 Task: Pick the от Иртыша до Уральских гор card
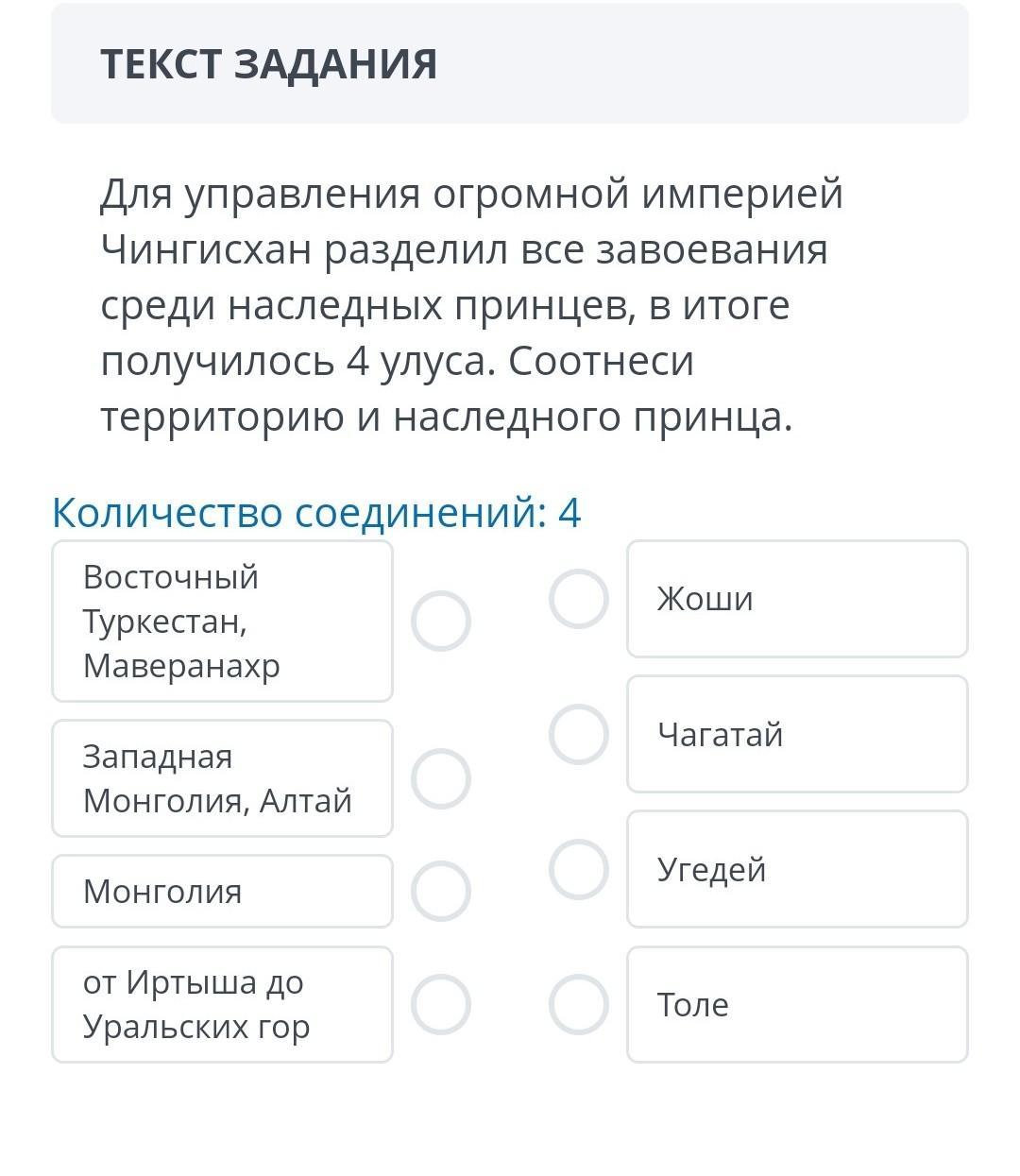tap(222, 1004)
